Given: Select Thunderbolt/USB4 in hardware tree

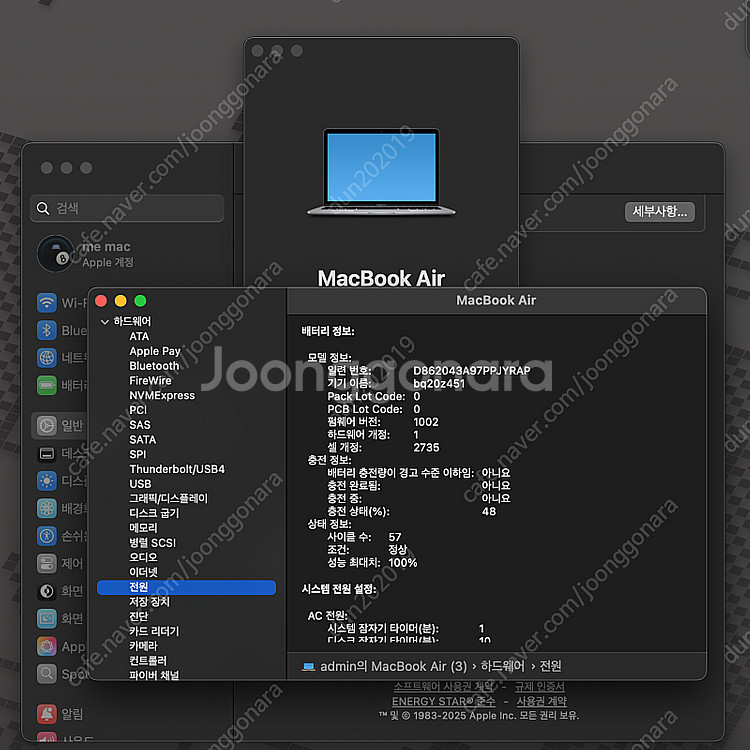Looking at the screenshot, I should (x=177, y=469).
